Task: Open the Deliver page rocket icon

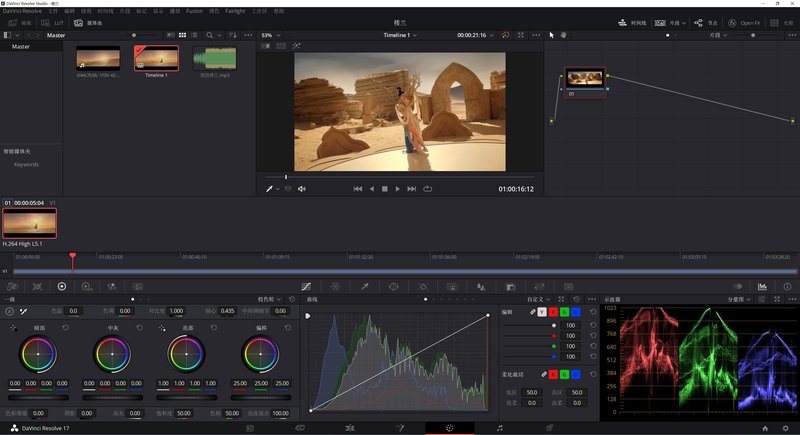Action: 549,427
